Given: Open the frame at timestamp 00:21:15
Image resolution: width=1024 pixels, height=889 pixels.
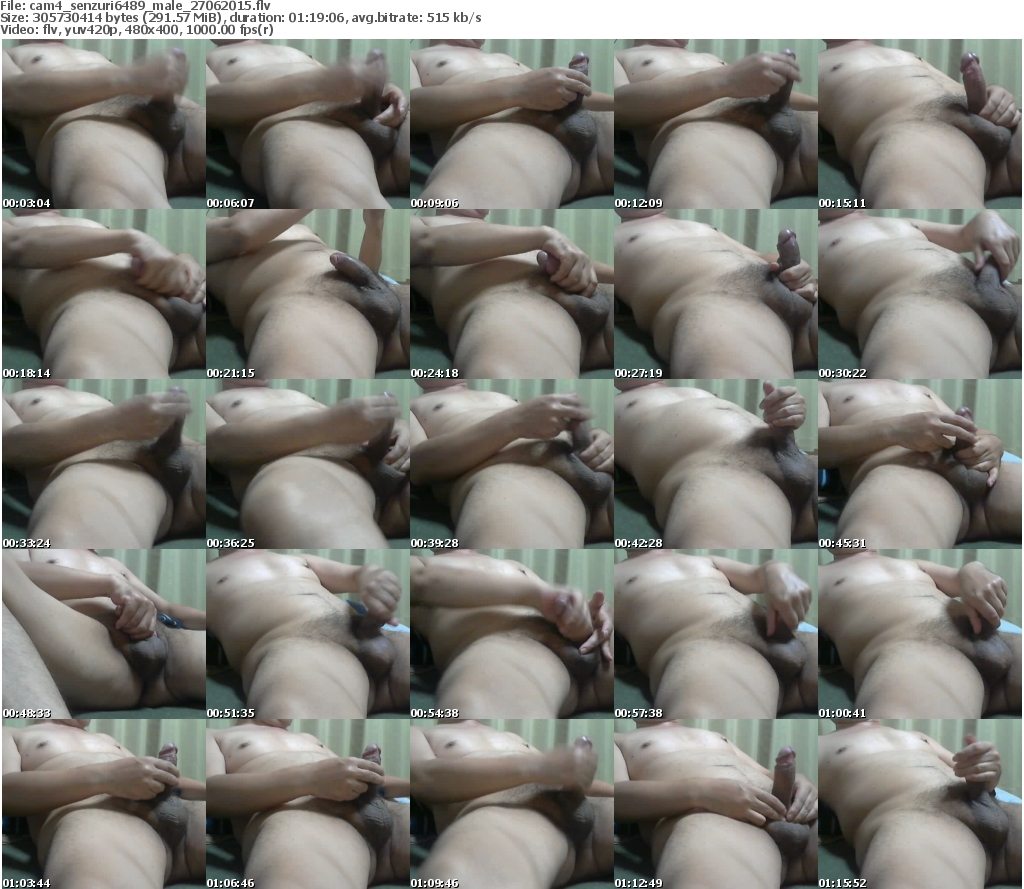Looking at the screenshot, I should (308, 294).
